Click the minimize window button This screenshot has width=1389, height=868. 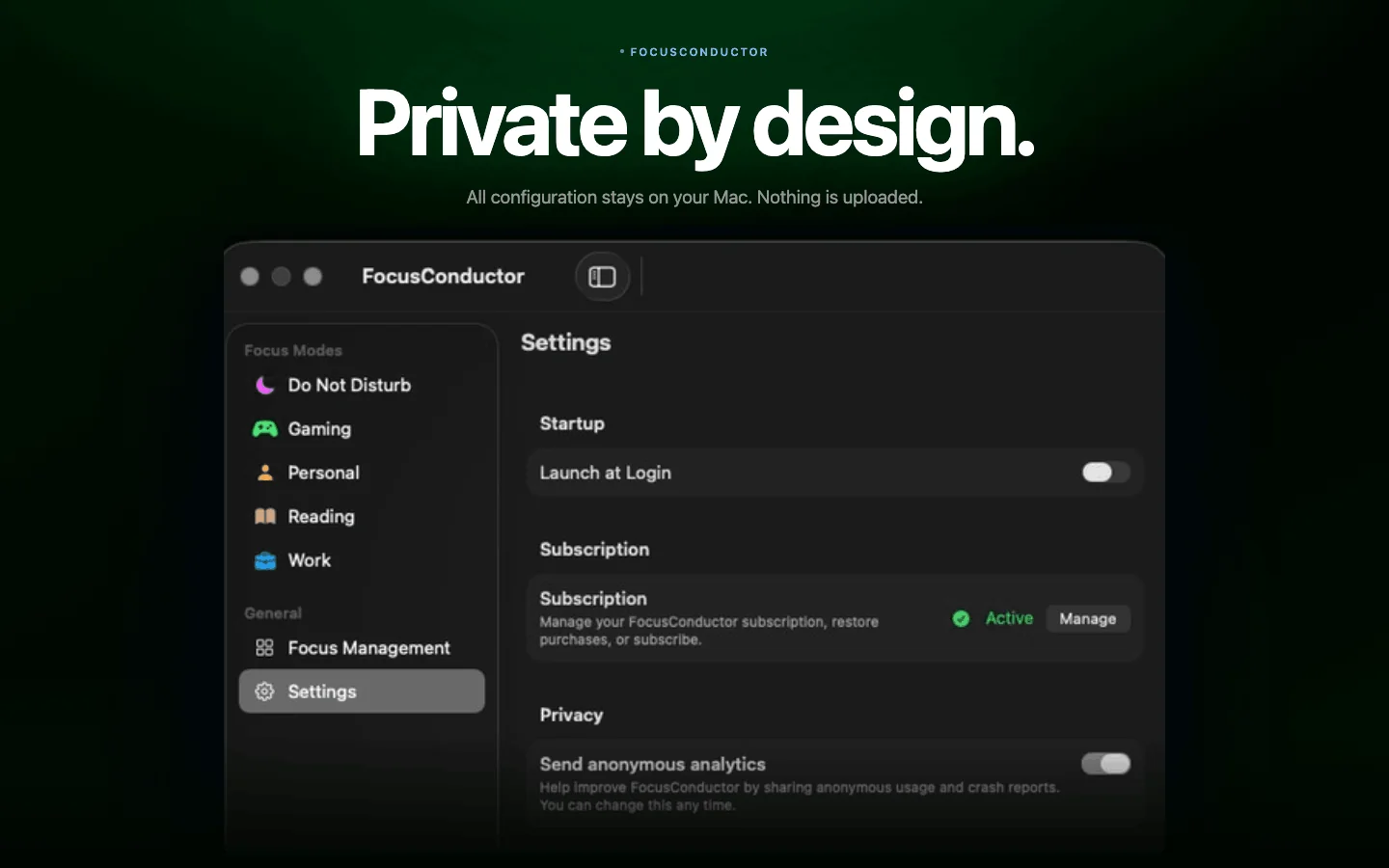pos(281,277)
